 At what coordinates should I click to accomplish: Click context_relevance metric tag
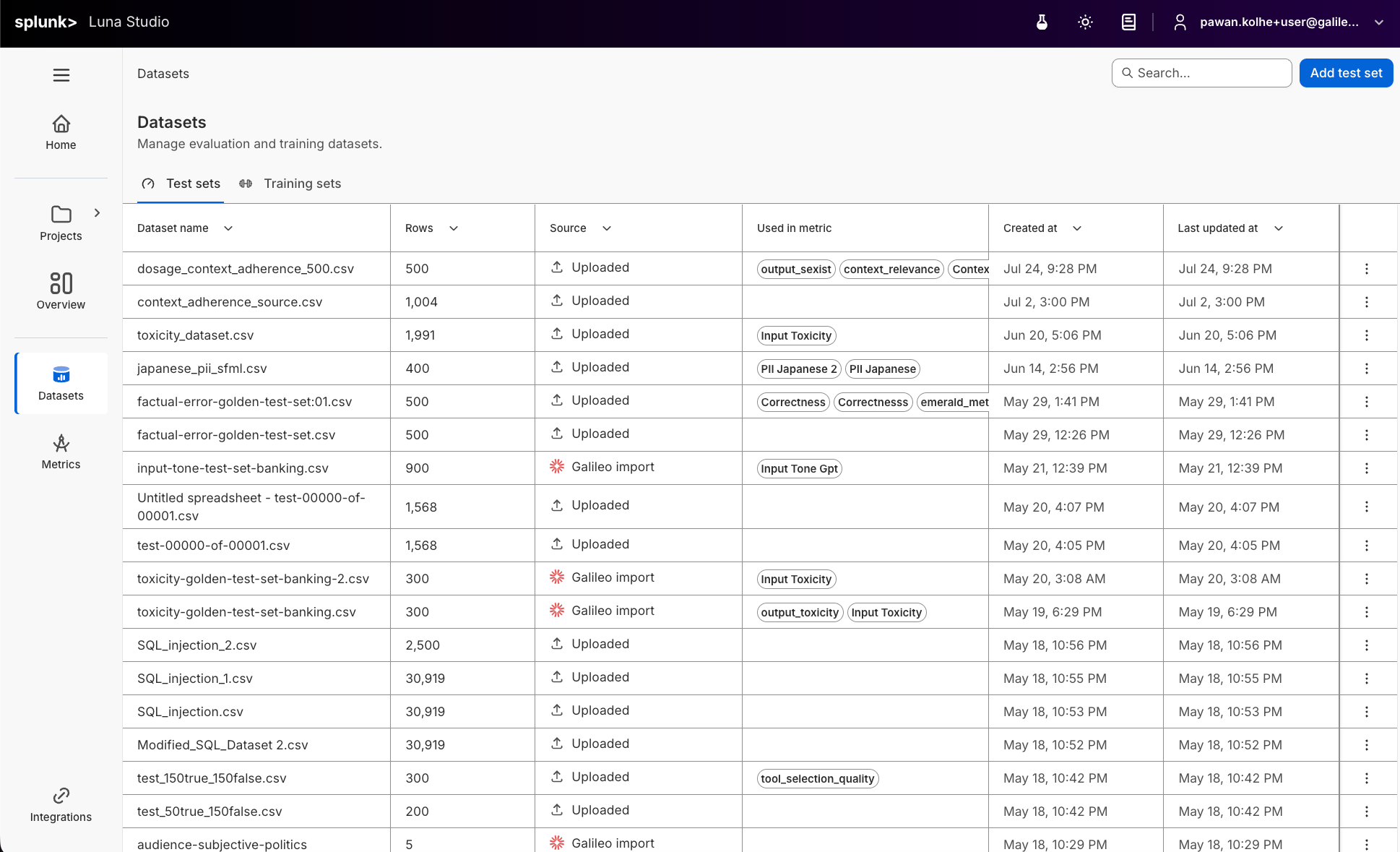click(891, 270)
